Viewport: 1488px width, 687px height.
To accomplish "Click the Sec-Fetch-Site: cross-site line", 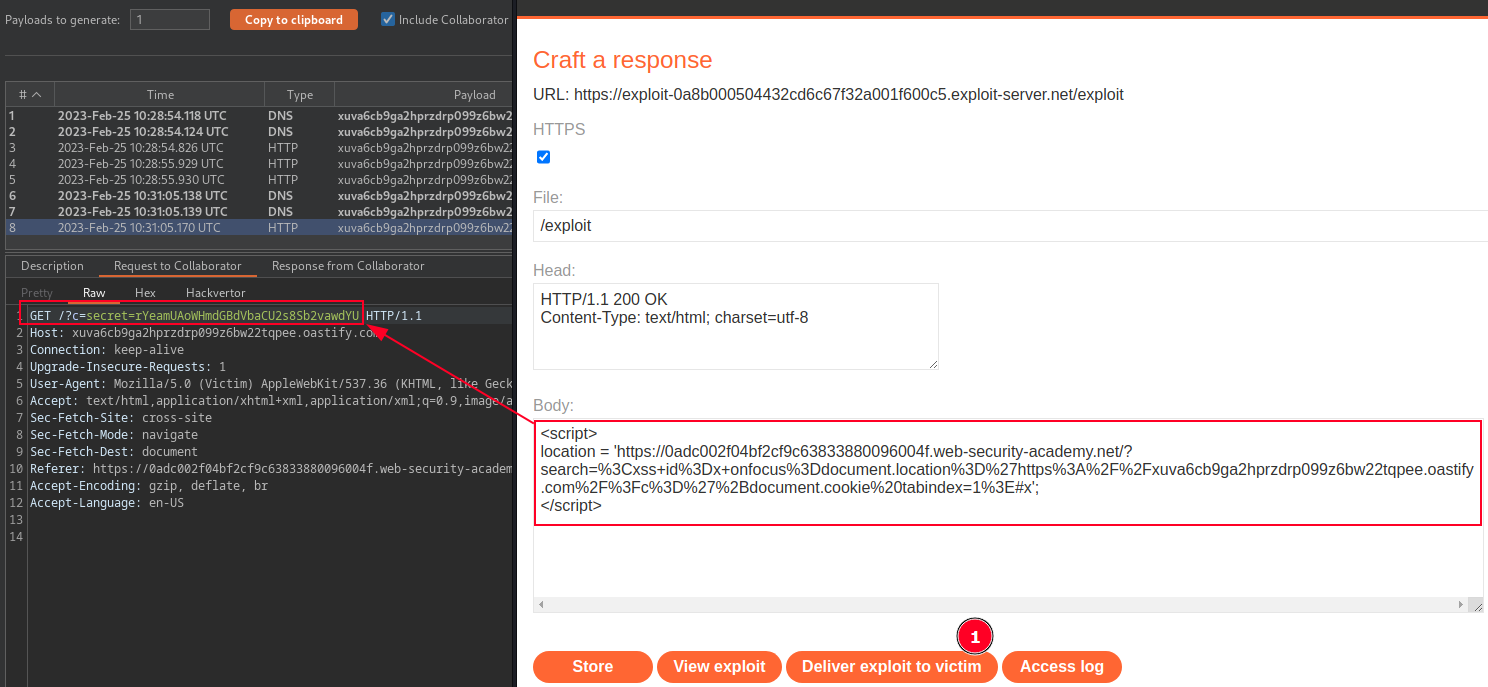I will [121, 418].
